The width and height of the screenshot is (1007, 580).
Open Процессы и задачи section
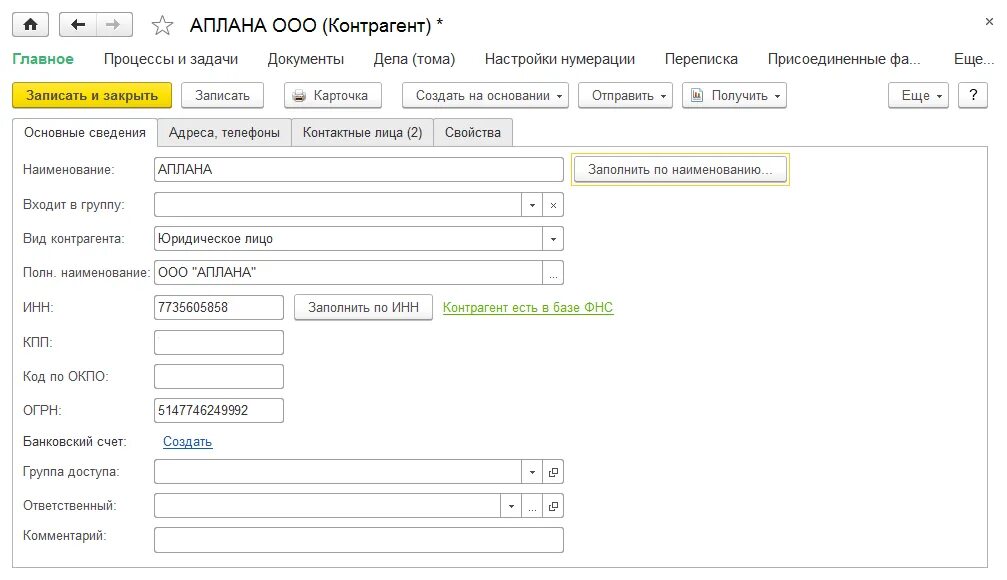tap(171, 59)
